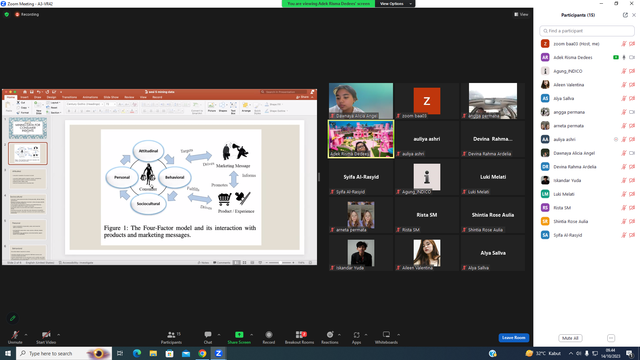Toggle video icon for Adek Risma Dedees
This screenshot has width=640, height=360.
(632, 58)
